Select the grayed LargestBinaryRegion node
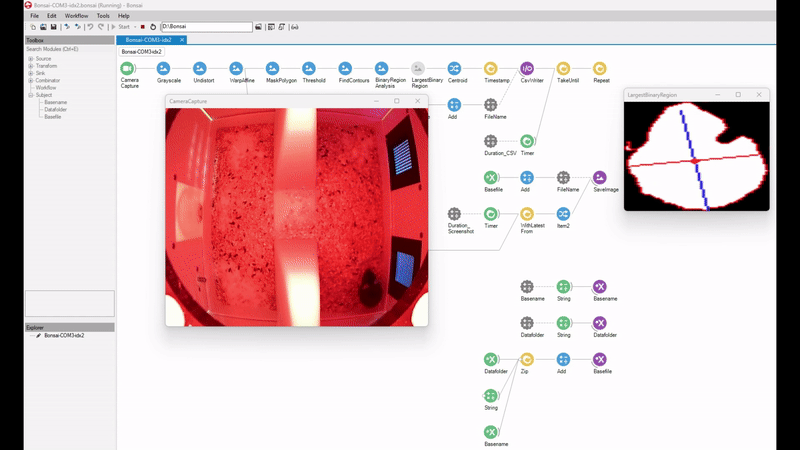Viewport: 800px width, 450px height. [x=418, y=68]
